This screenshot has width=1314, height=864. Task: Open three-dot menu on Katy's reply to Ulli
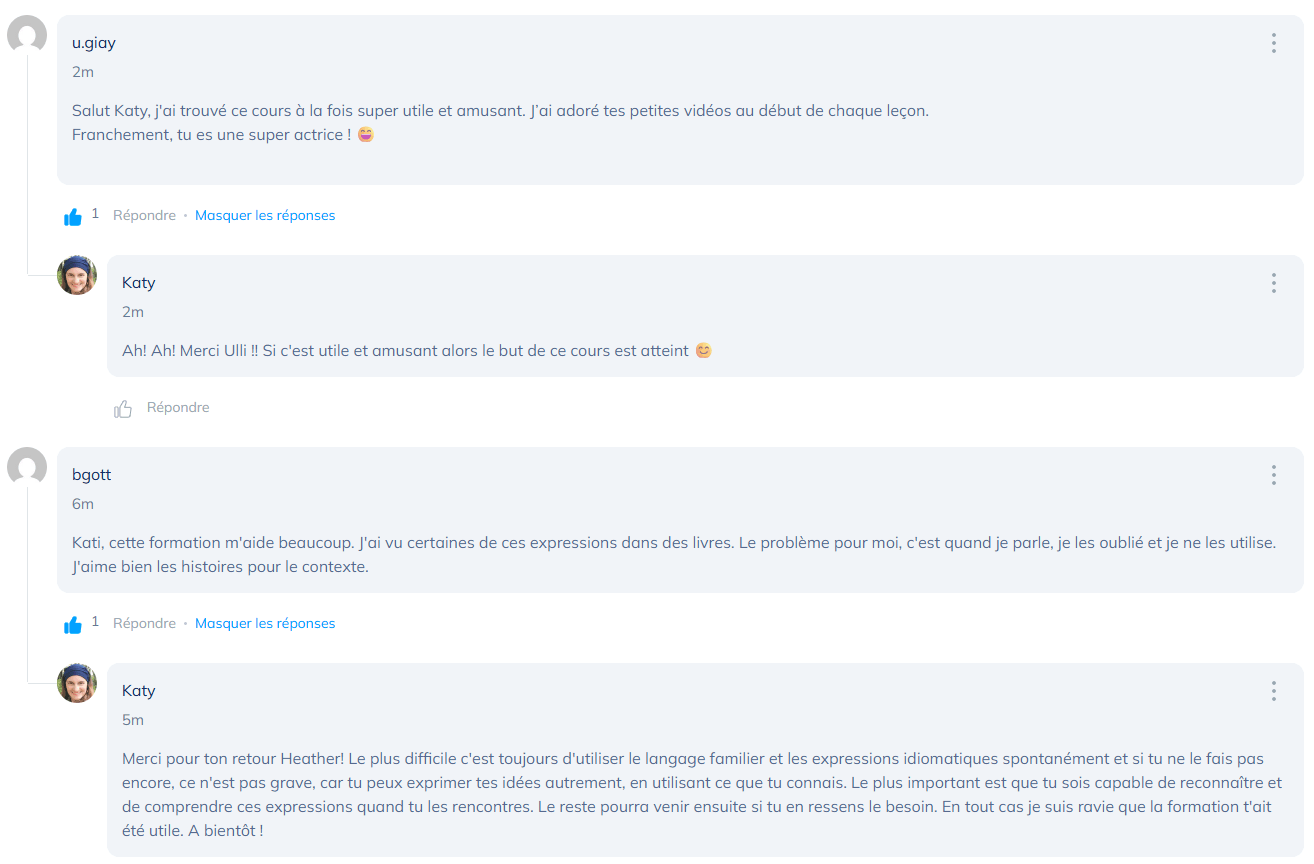pyautogui.click(x=1273, y=283)
